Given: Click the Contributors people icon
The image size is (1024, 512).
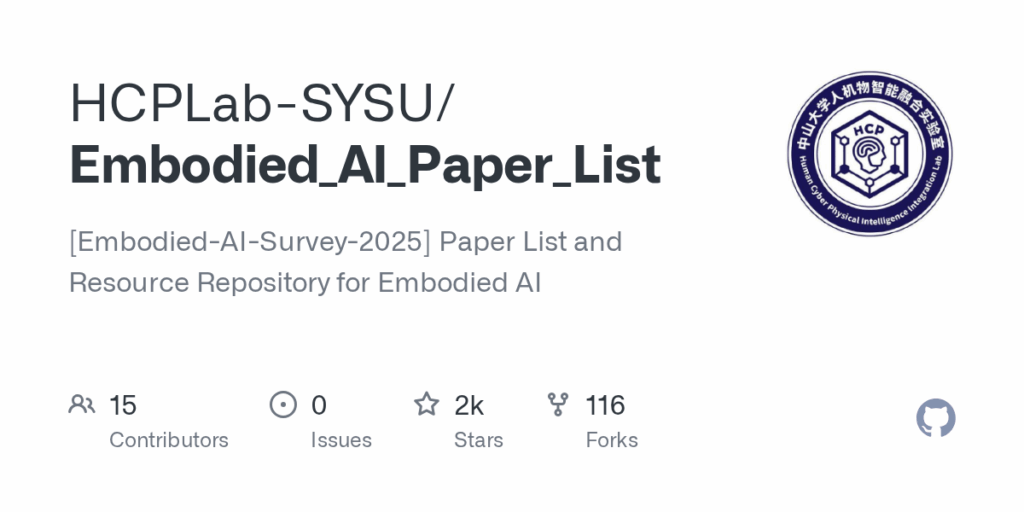Looking at the screenshot, I should pyautogui.click(x=82, y=404).
